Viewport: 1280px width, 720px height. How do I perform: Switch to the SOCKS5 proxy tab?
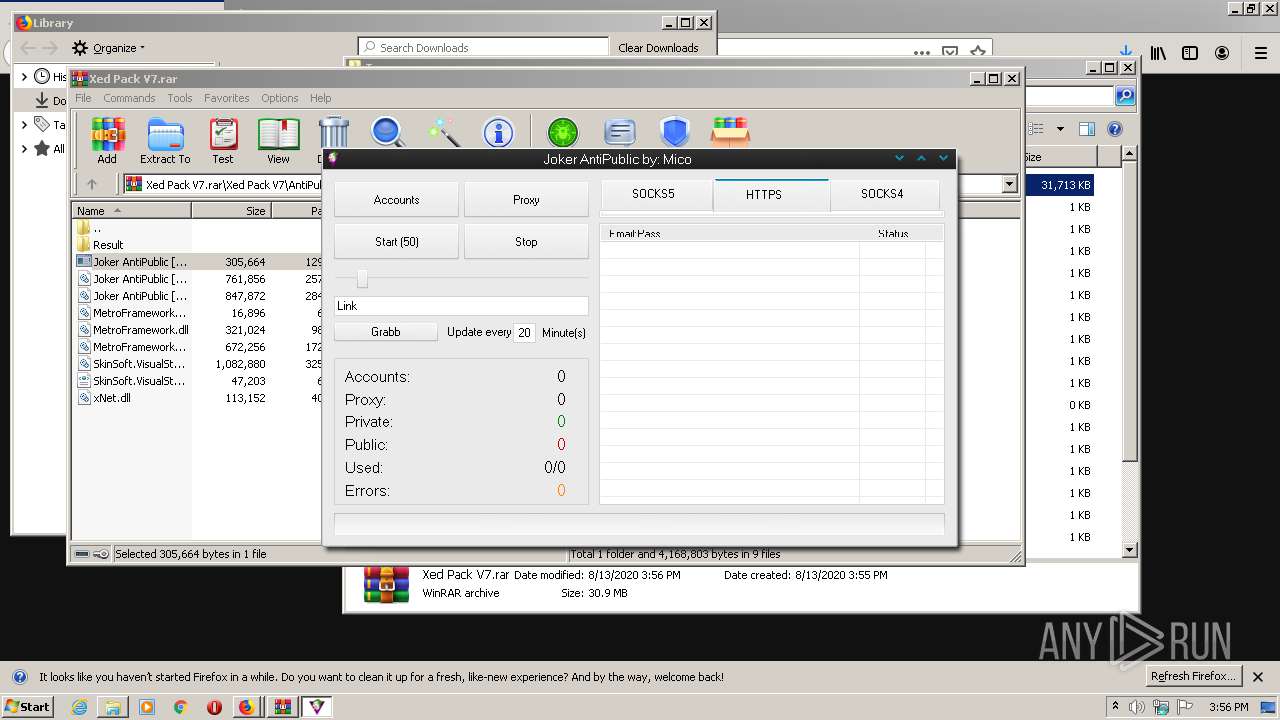point(654,194)
